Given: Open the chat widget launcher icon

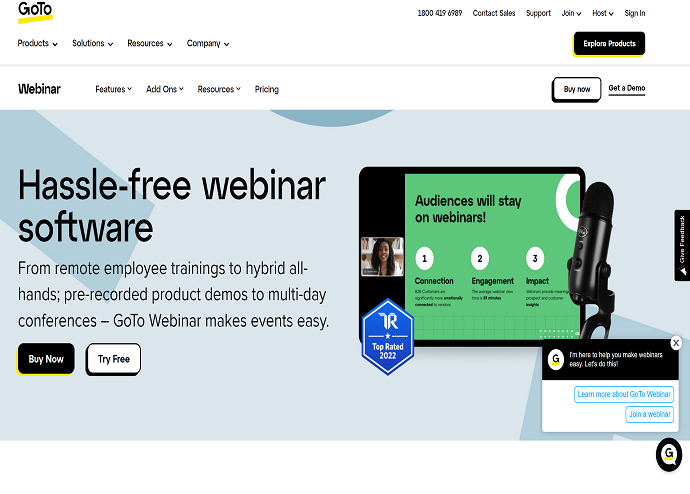Looking at the screenshot, I should click(669, 454).
